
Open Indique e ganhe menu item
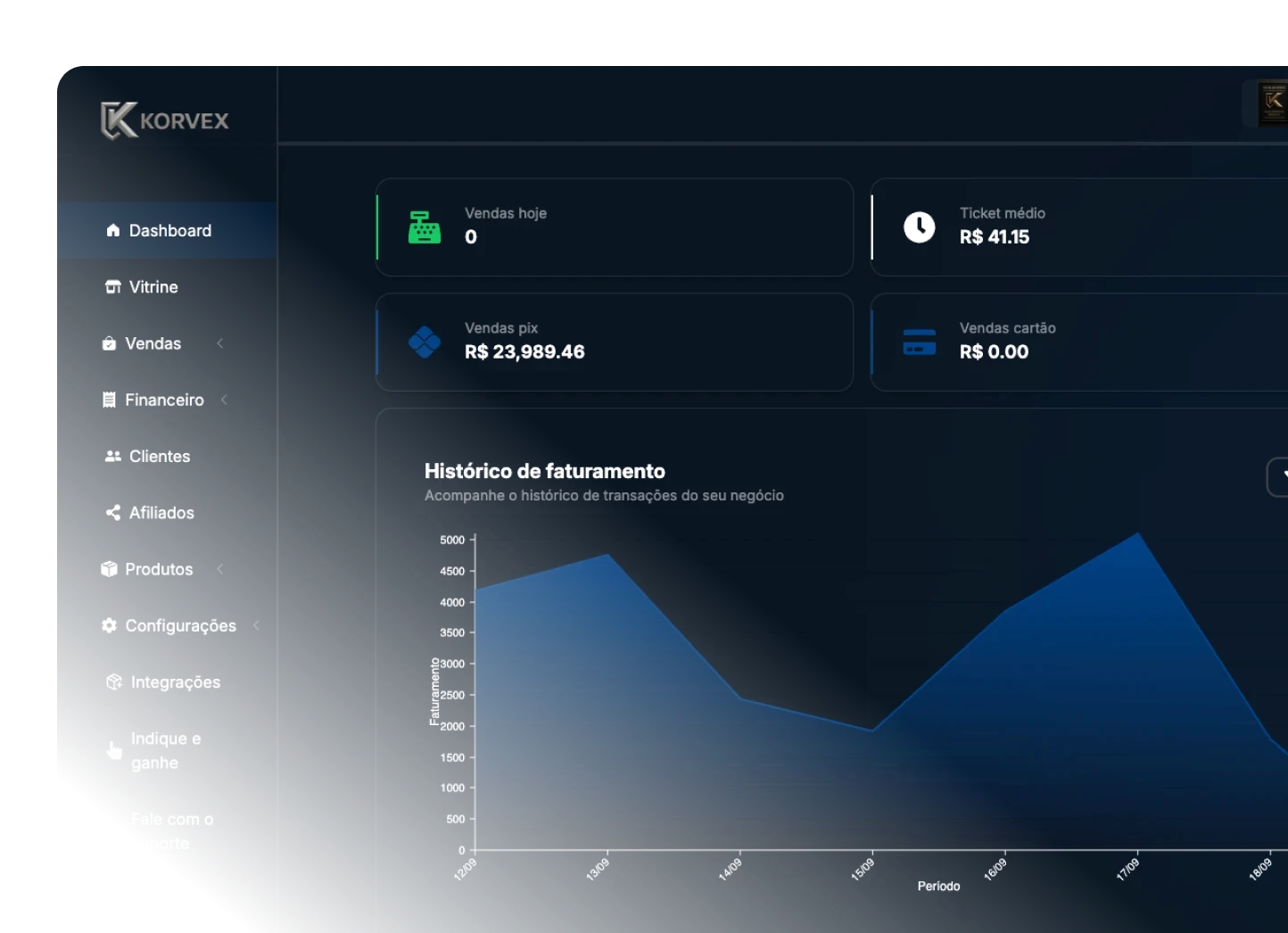(168, 751)
